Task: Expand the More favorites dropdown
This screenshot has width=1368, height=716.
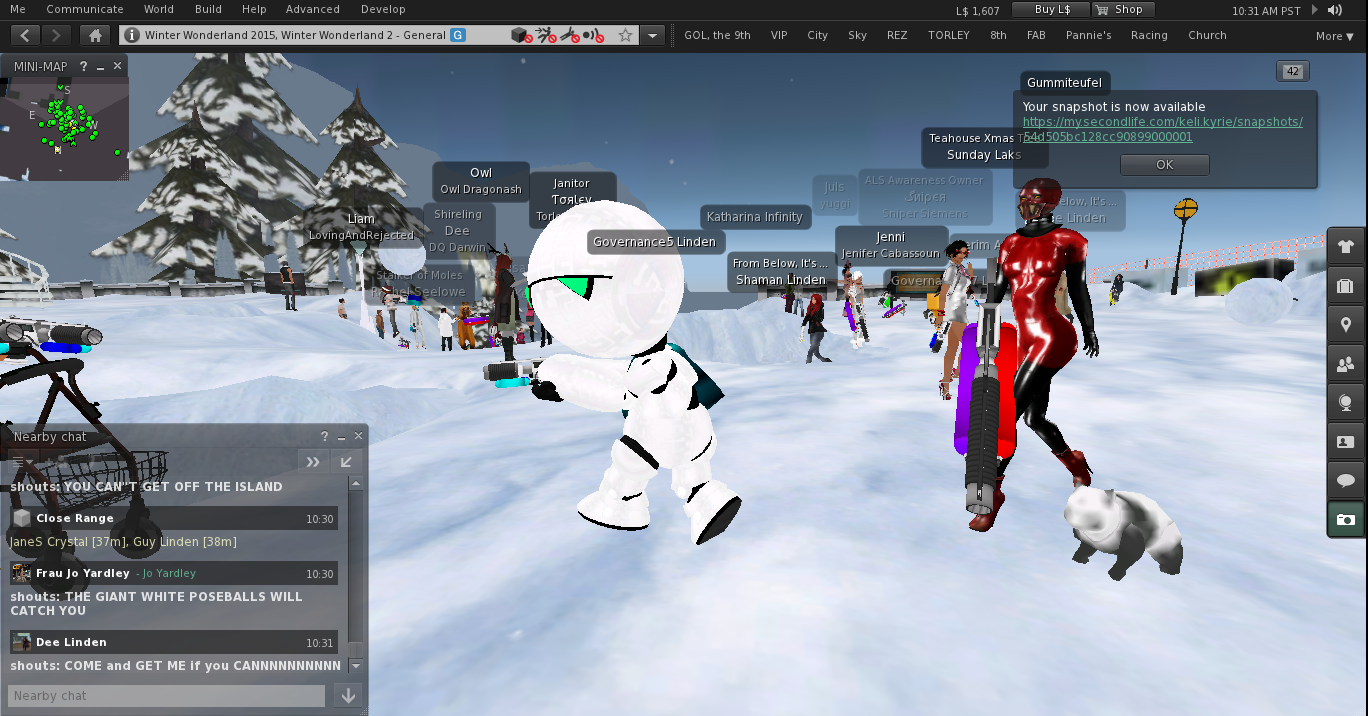Action: tap(1335, 36)
